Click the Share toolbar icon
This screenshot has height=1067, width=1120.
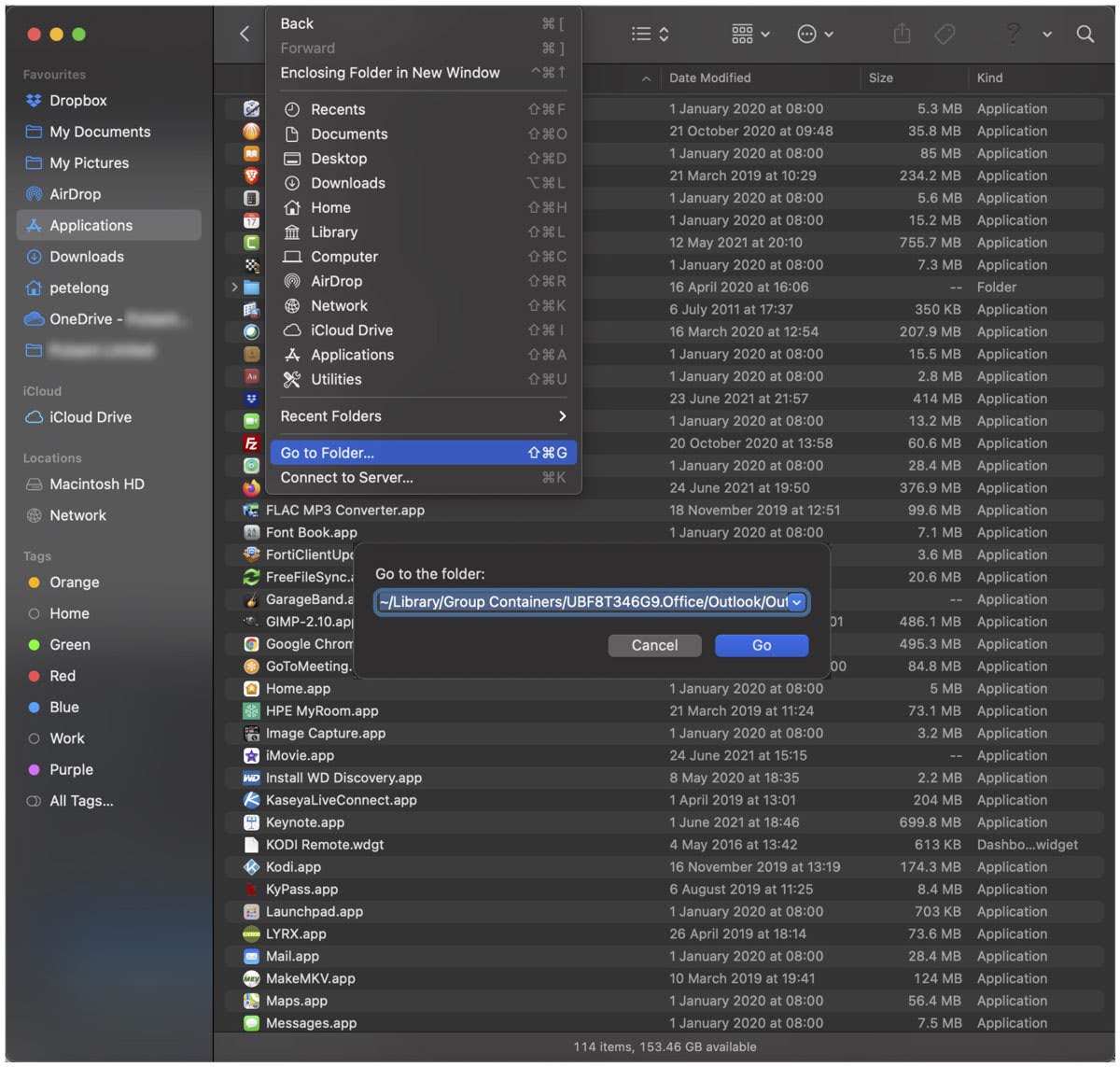902,35
